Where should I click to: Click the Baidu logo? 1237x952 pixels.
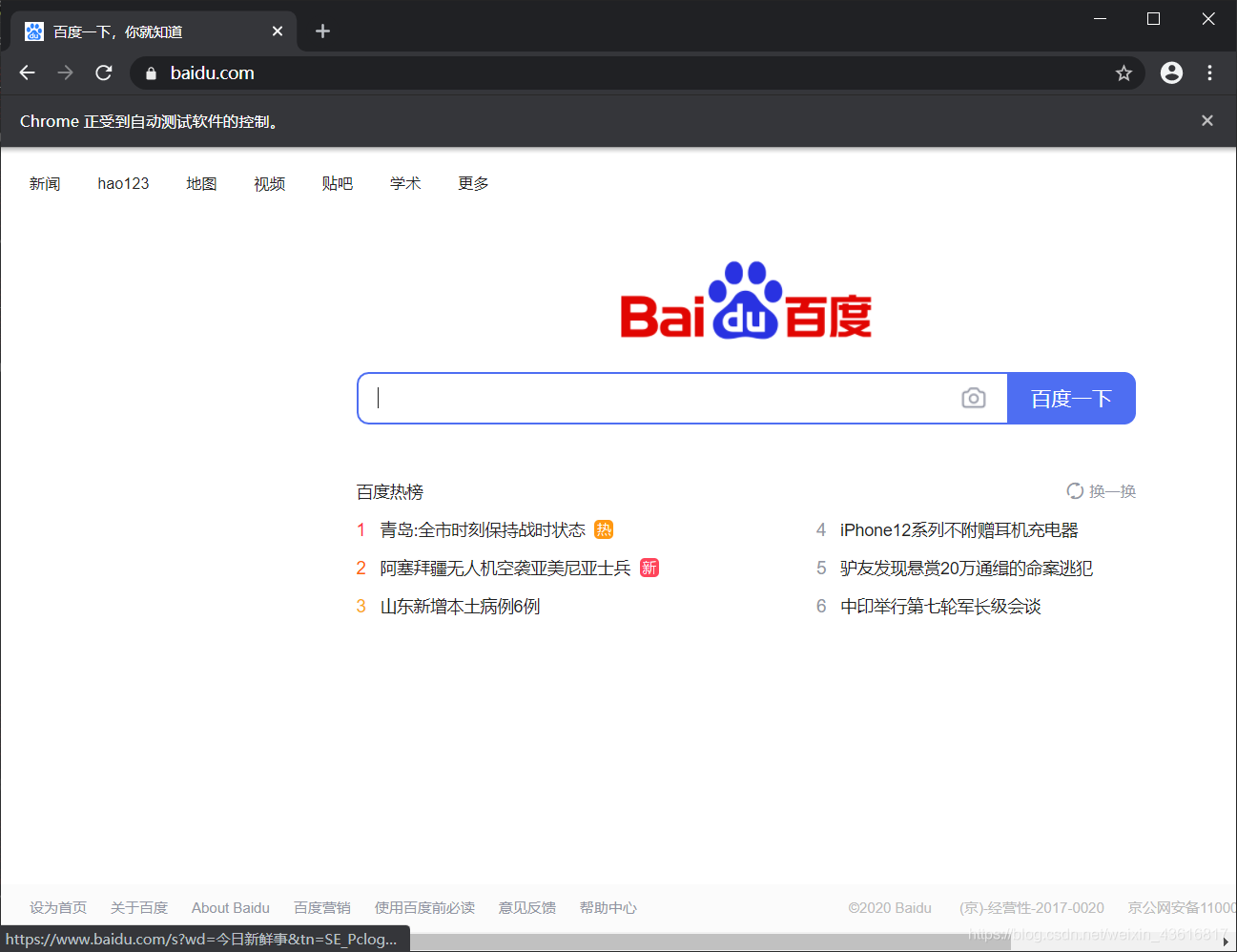(746, 300)
